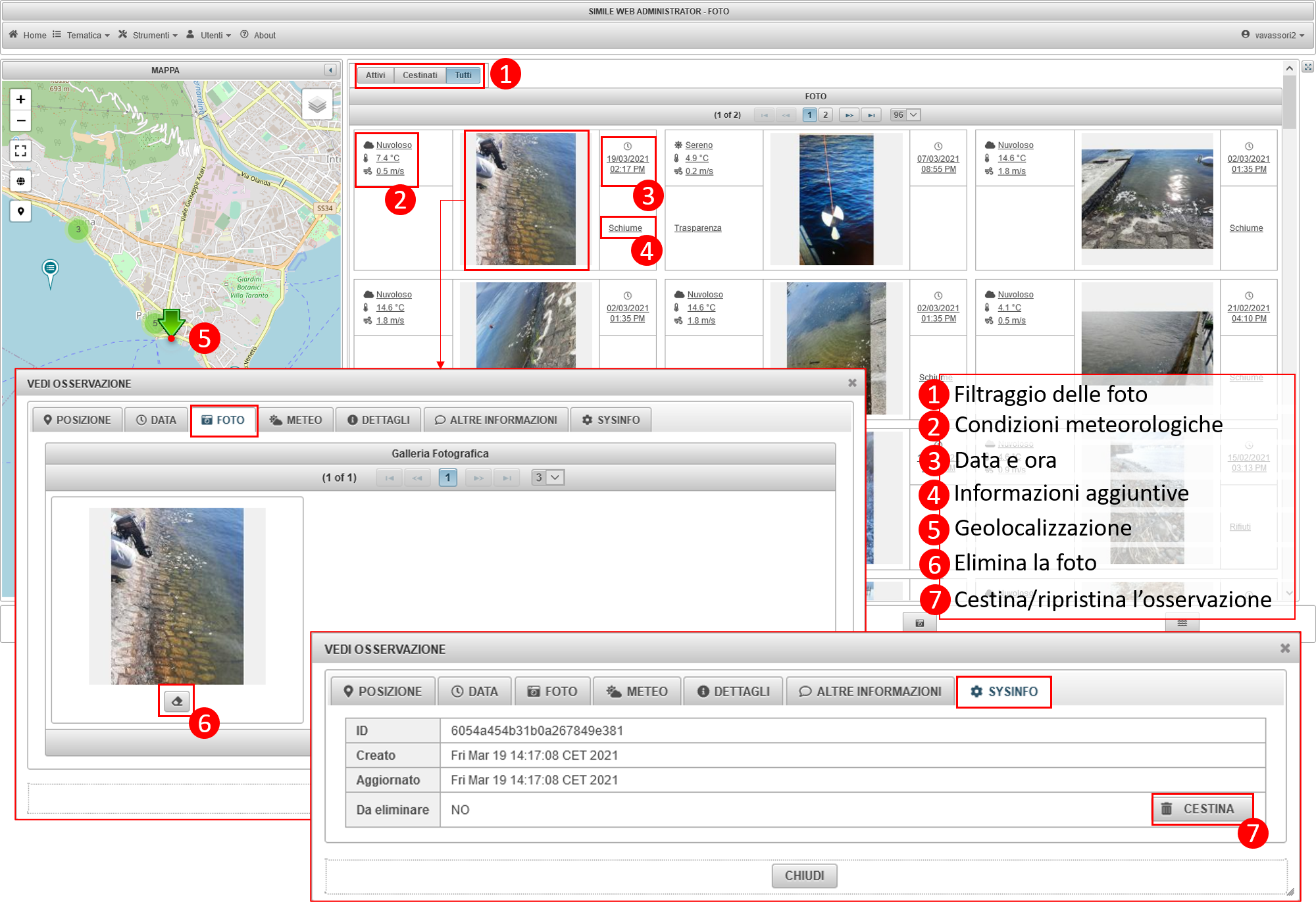
Task: Select FOTO tab in first dialog
Action: 223,420
